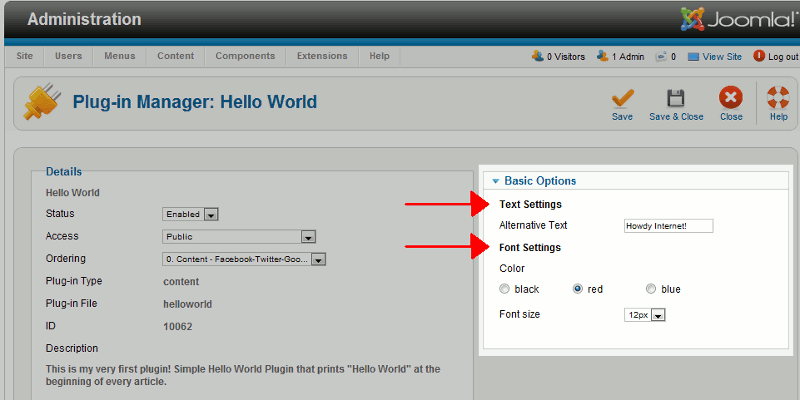Open the Content menu
This screenshot has width=800, height=400.
click(x=176, y=56)
